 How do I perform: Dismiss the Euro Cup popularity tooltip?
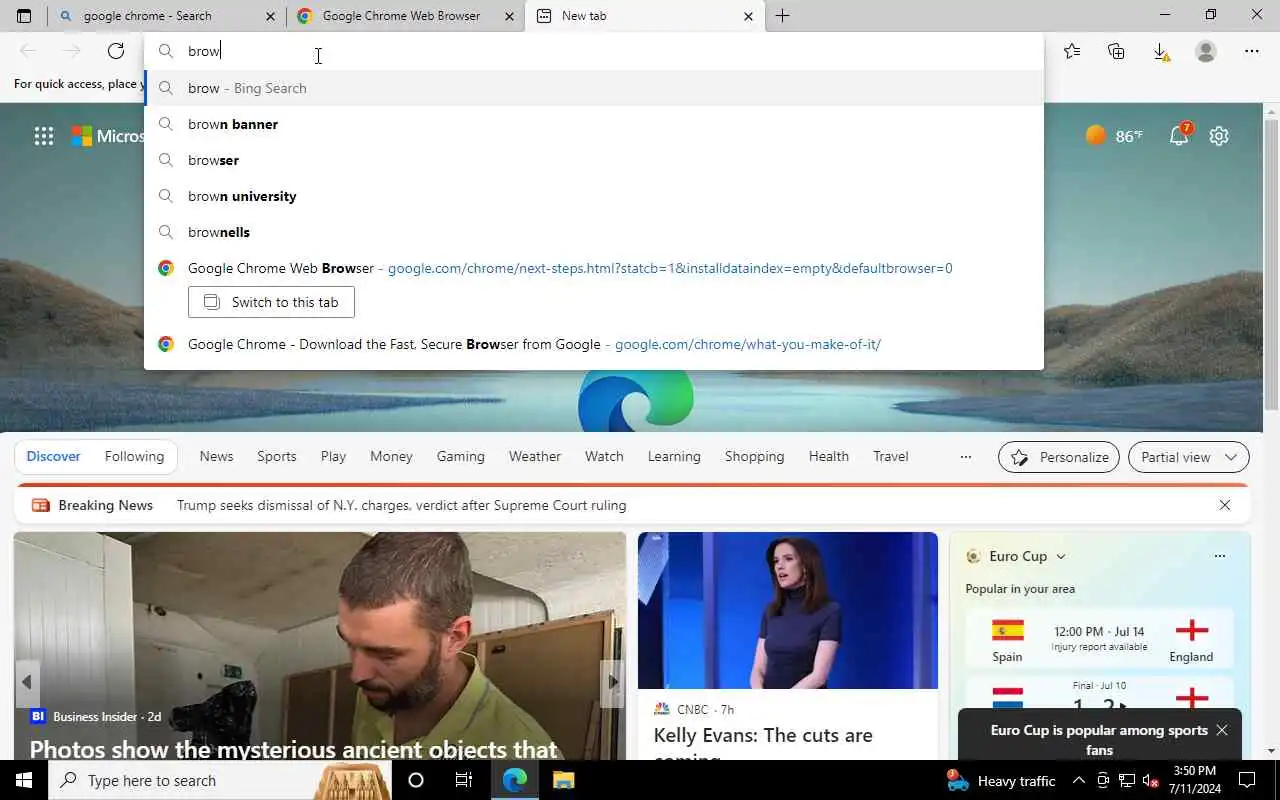click(1222, 730)
